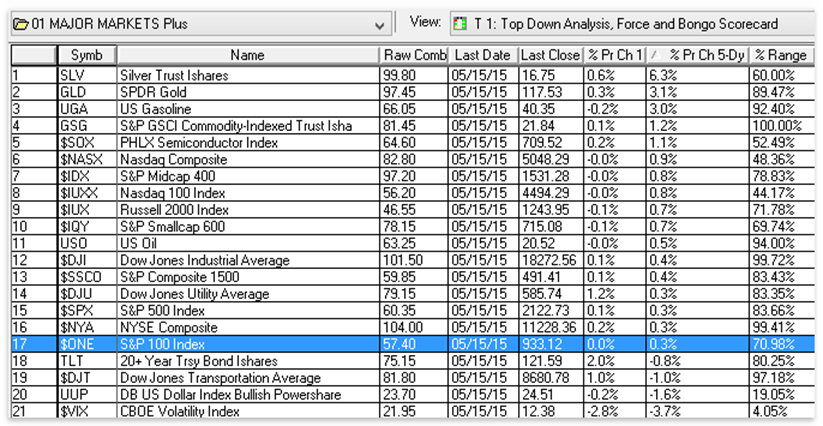Click the sort arrow in % Pr Ch 5-Dy header
Viewport: 823px width, 426px height.
(653, 55)
